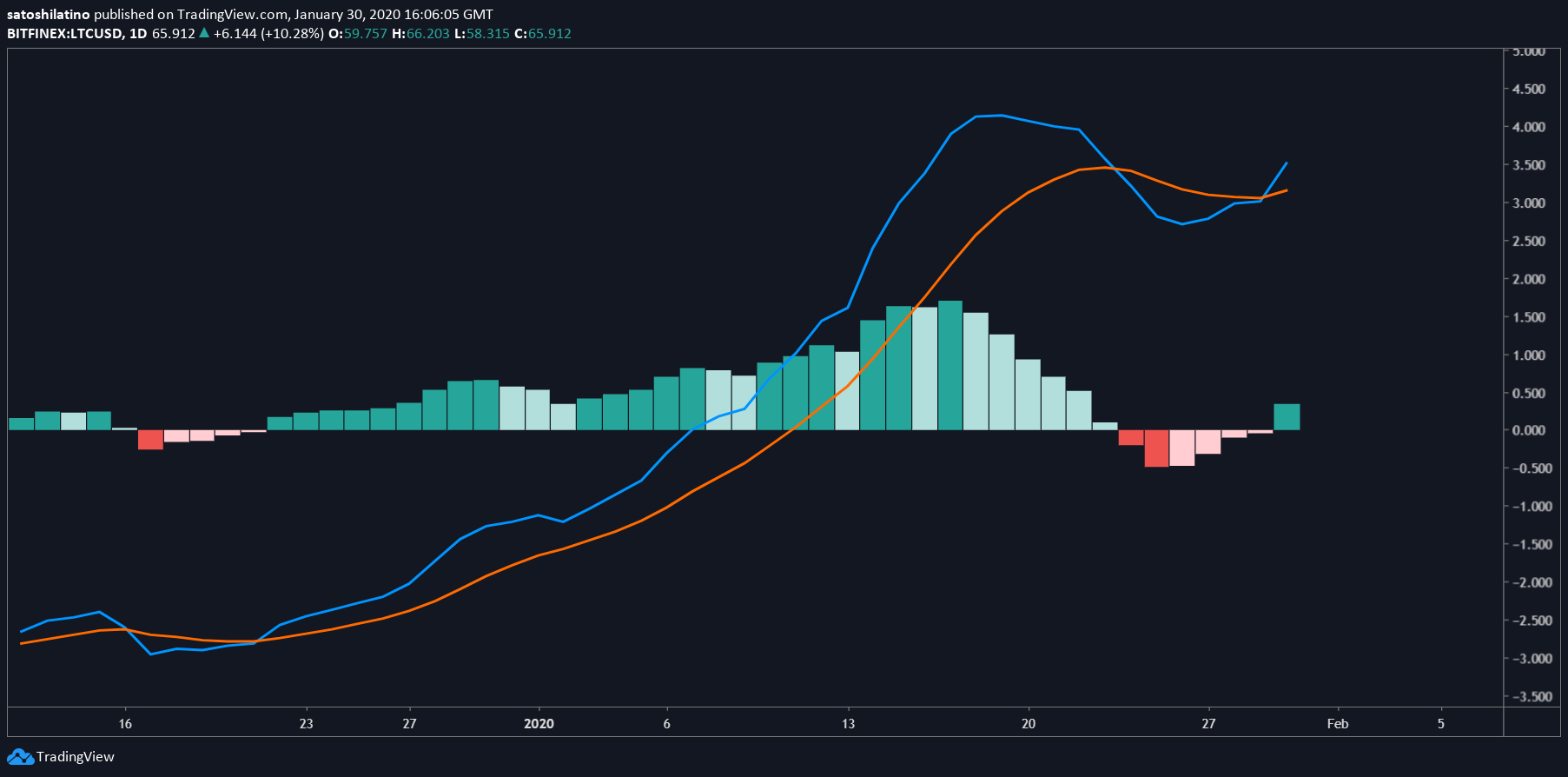
Task: Click the 27 January date label before Feb
Action: click(1208, 724)
